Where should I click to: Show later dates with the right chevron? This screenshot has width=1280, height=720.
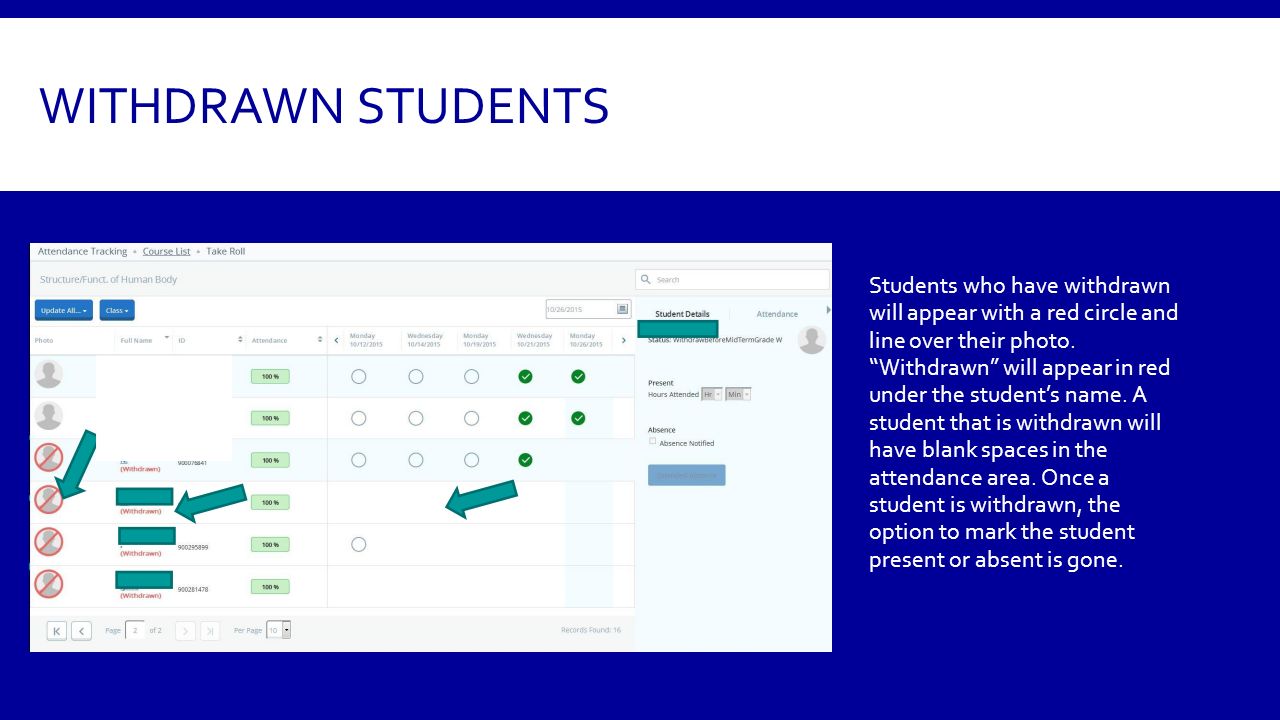(x=623, y=340)
